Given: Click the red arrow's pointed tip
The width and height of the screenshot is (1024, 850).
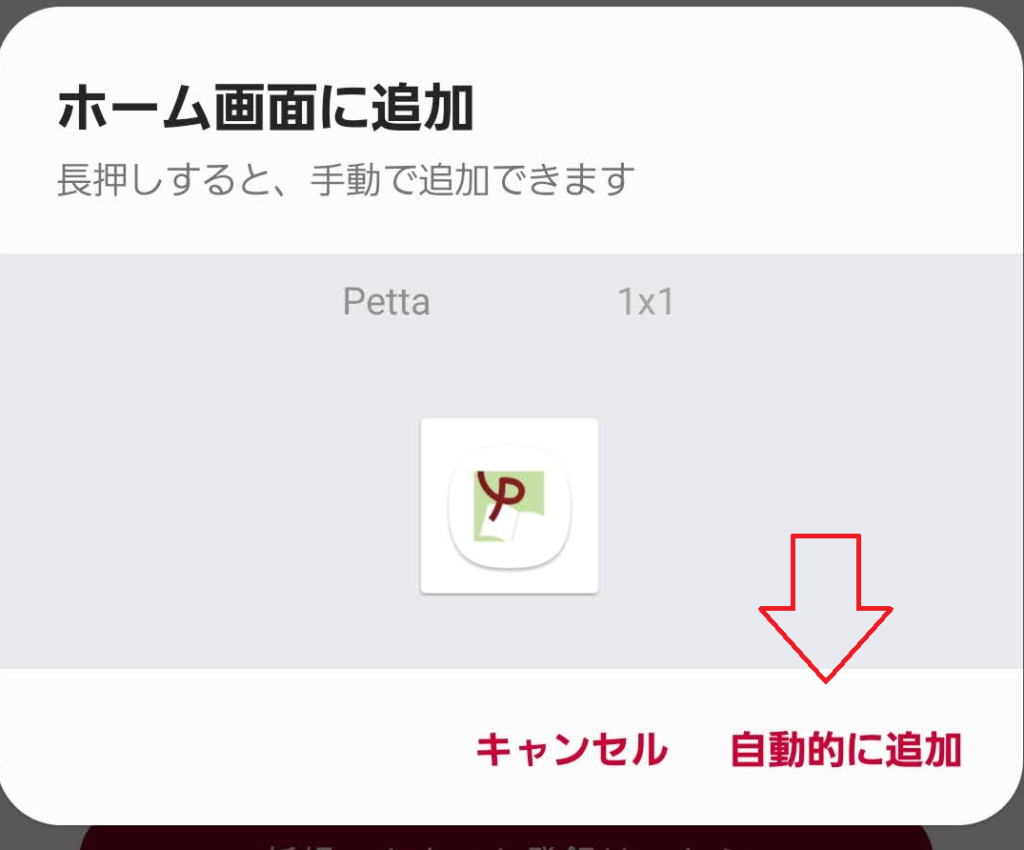Looking at the screenshot, I should pos(825,678).
